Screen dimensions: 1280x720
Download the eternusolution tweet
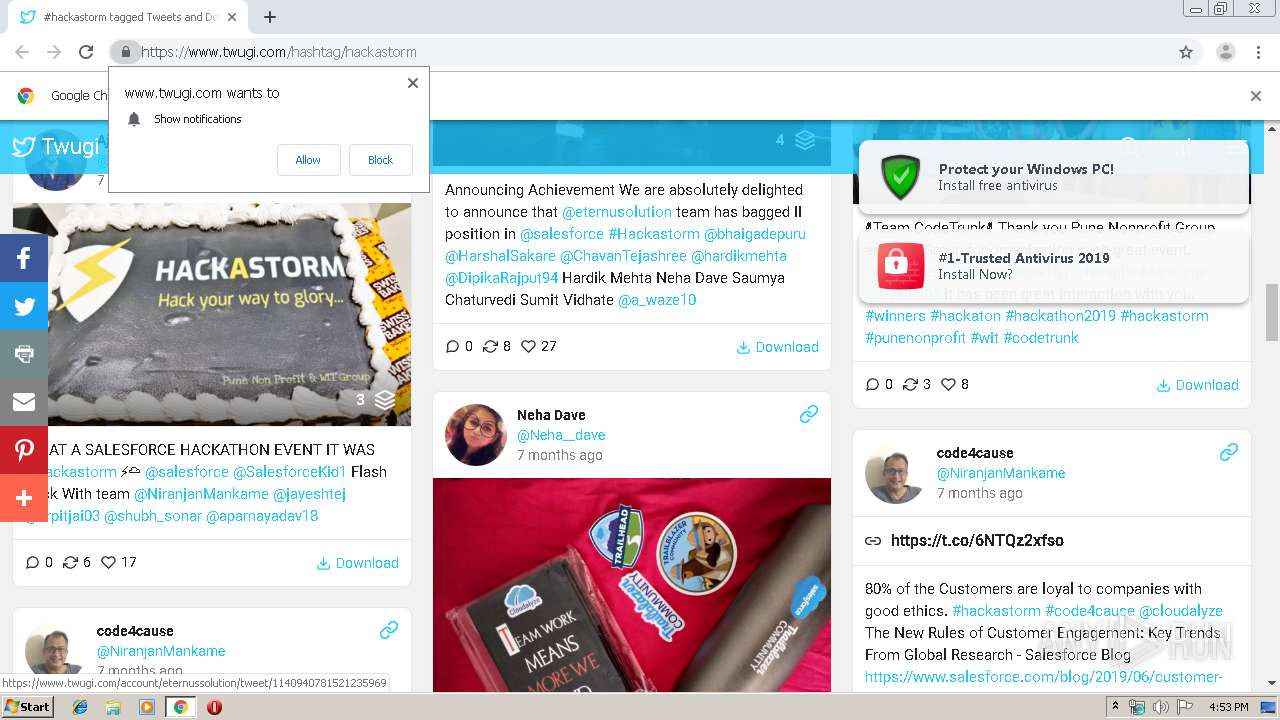point(777,347)
